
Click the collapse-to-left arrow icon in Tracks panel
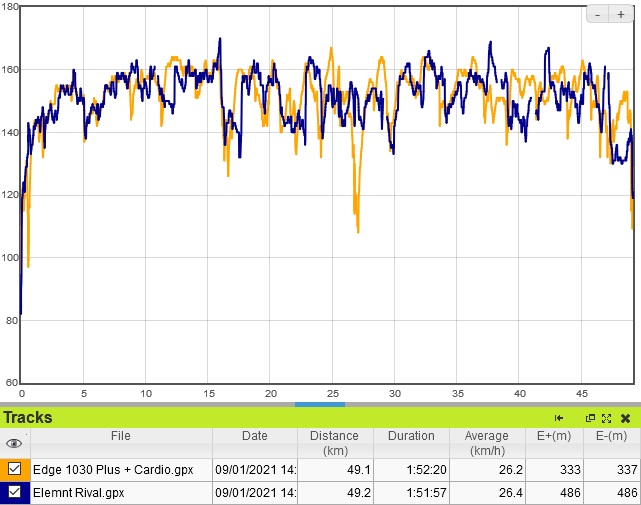coord(559,418)
